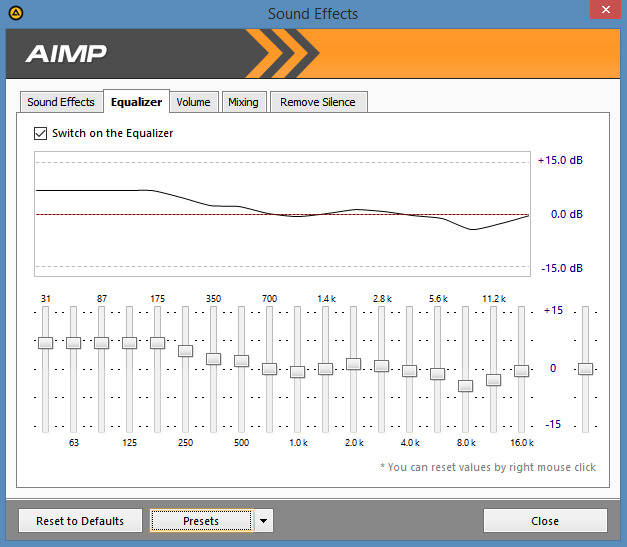The image size is (627, 547).
Task: Click the equalizer frequency response curve graph
Action: [282, 214]
